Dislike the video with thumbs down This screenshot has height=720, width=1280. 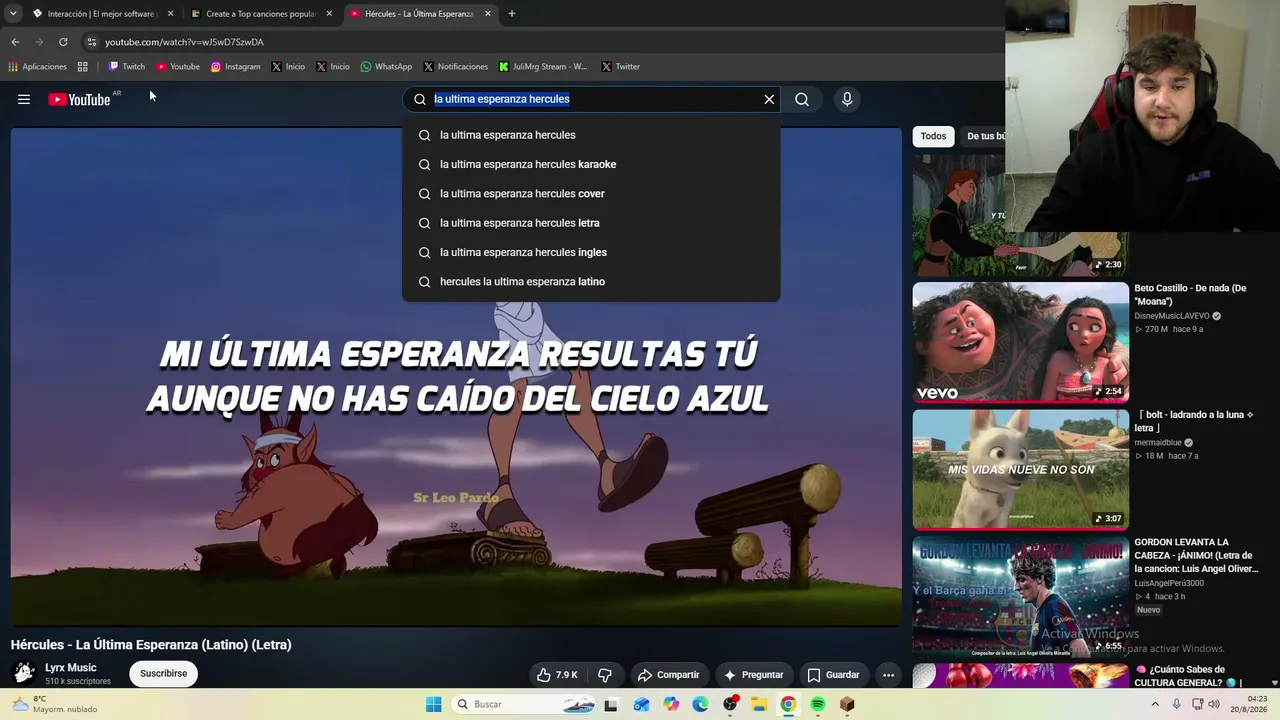605,675
